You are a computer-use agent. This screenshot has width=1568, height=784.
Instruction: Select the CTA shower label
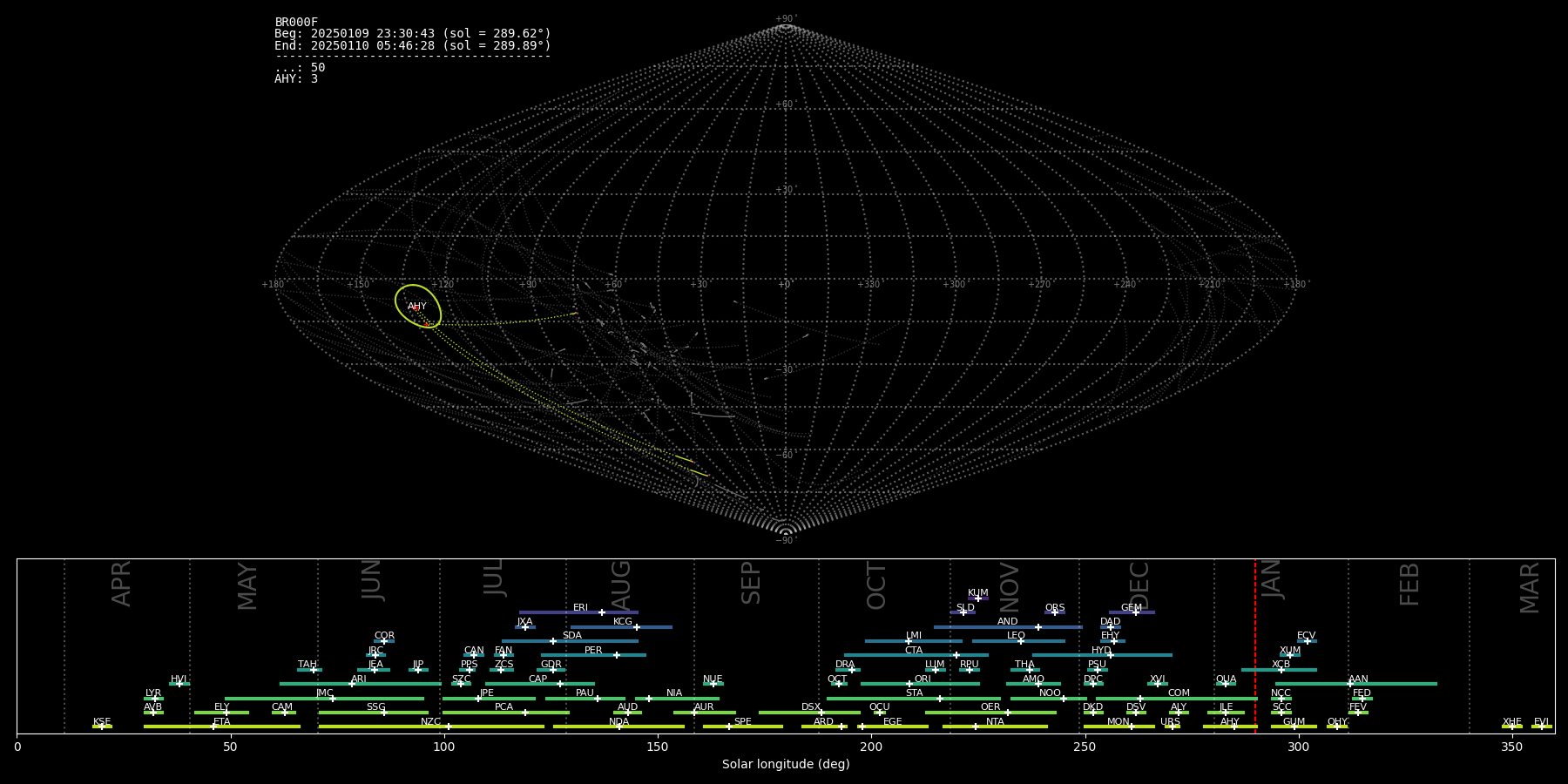click(x=914, y=651)
